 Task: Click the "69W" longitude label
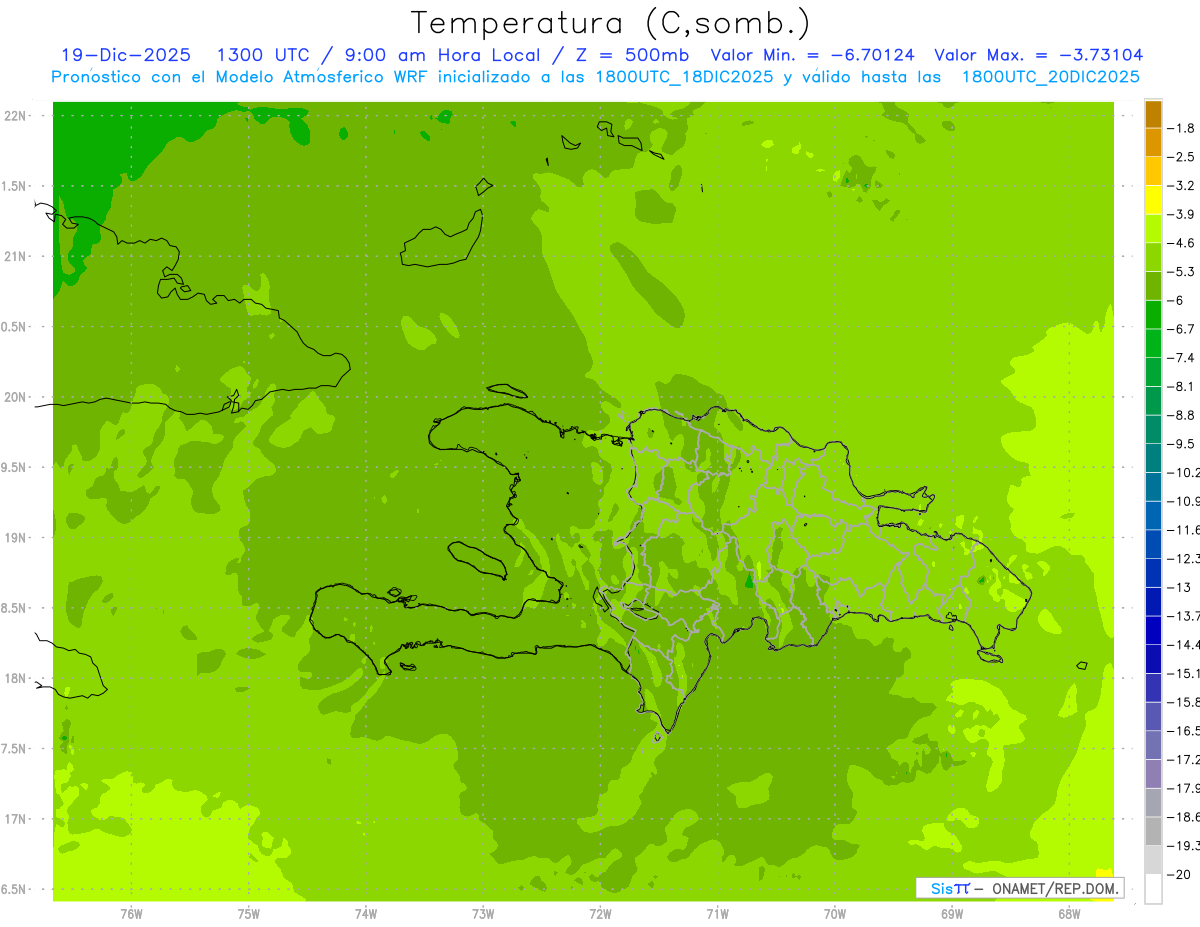click(952, 914)
